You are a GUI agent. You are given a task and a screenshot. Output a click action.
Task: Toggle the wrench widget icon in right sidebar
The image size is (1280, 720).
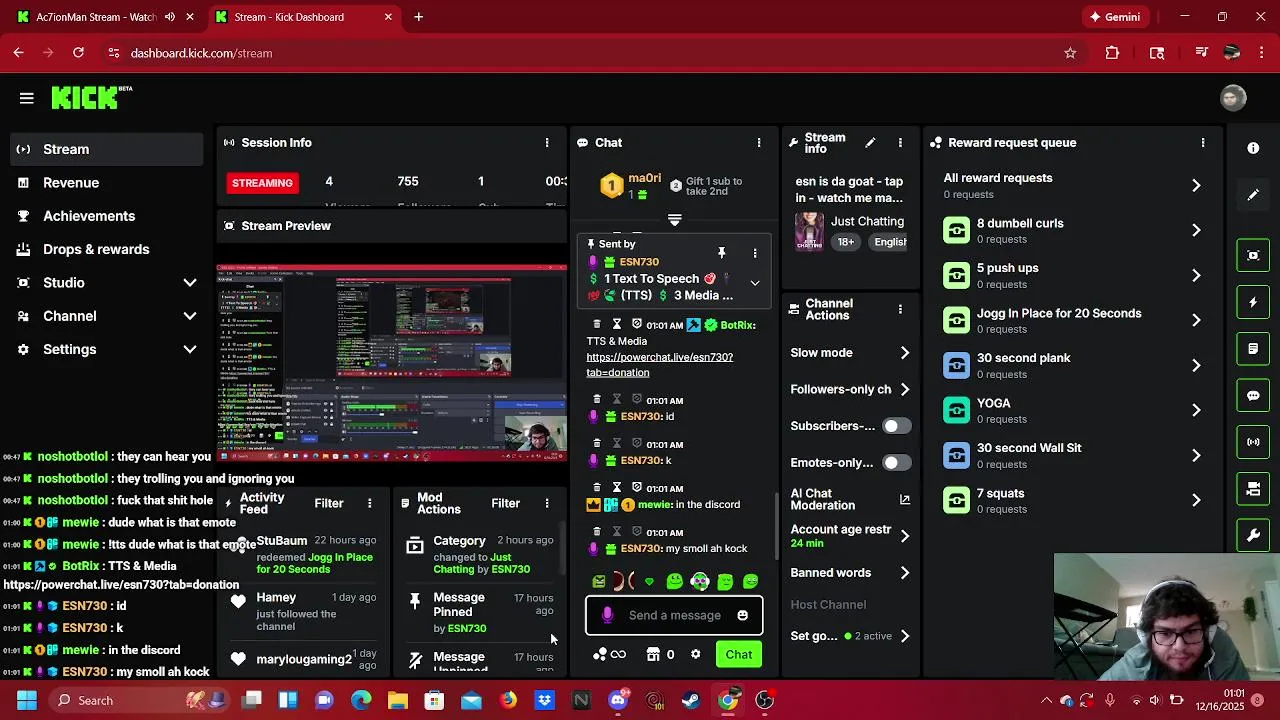coord(1253,536)
